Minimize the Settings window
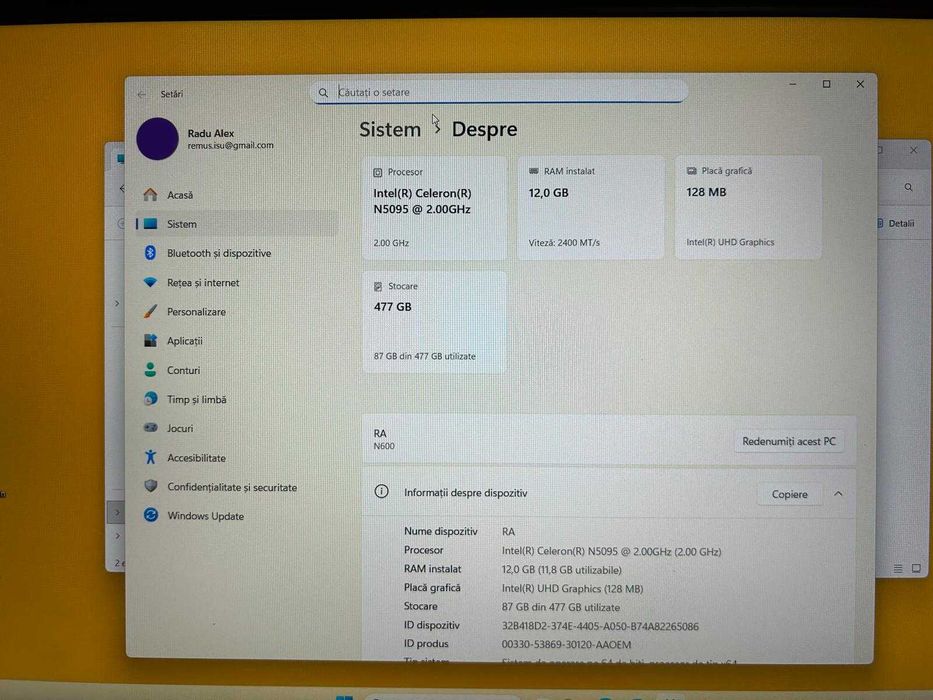This screenshot has height=700, width=933. click(x=793, y=85)
